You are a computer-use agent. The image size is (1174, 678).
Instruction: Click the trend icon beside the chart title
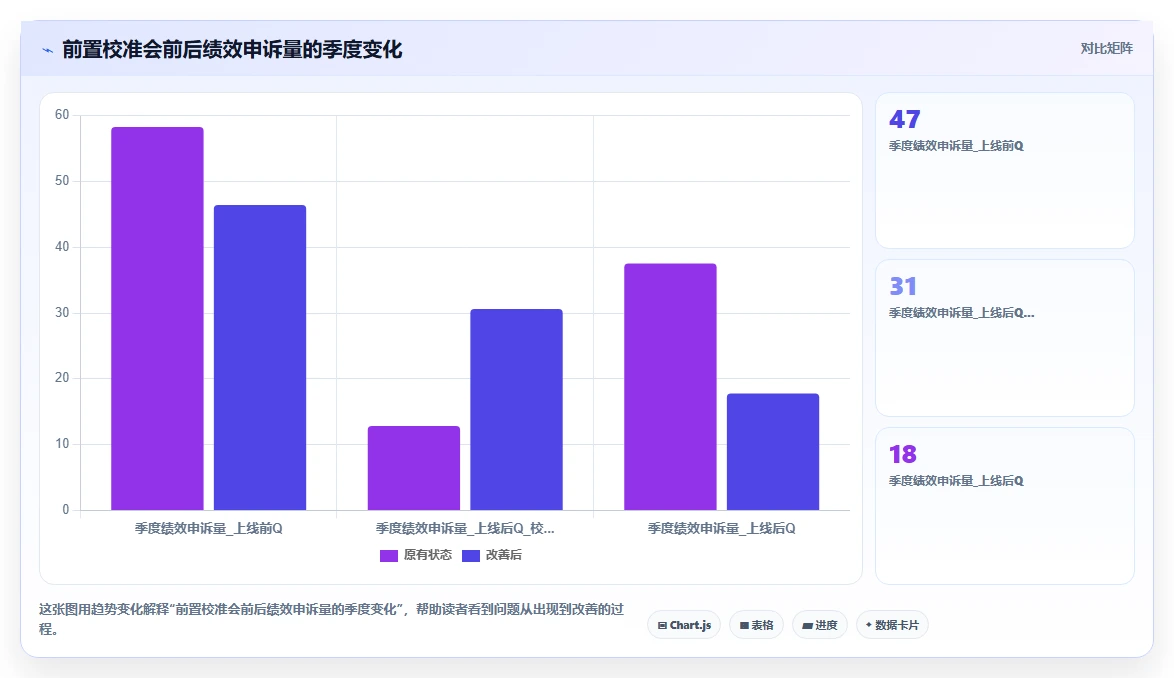coord(47,50)
